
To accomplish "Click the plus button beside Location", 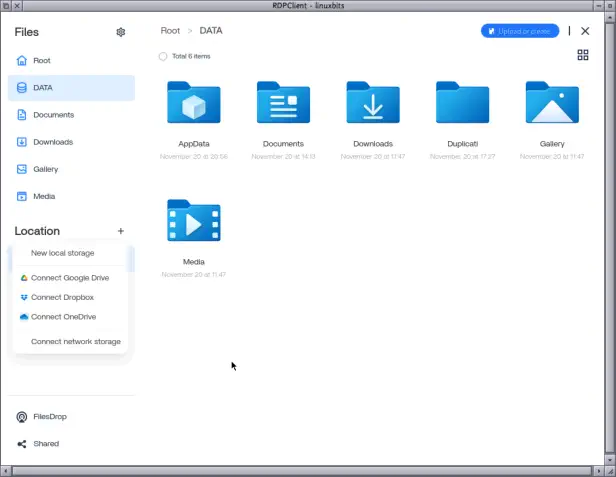I will 121,231.
